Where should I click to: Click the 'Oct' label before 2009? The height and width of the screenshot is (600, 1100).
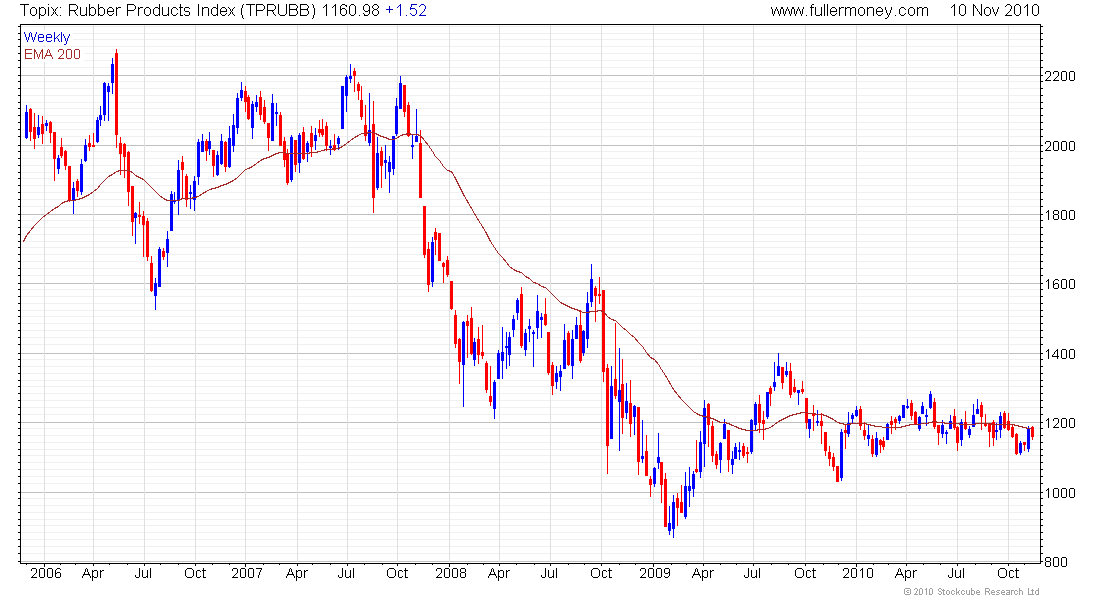pos(601,573)
